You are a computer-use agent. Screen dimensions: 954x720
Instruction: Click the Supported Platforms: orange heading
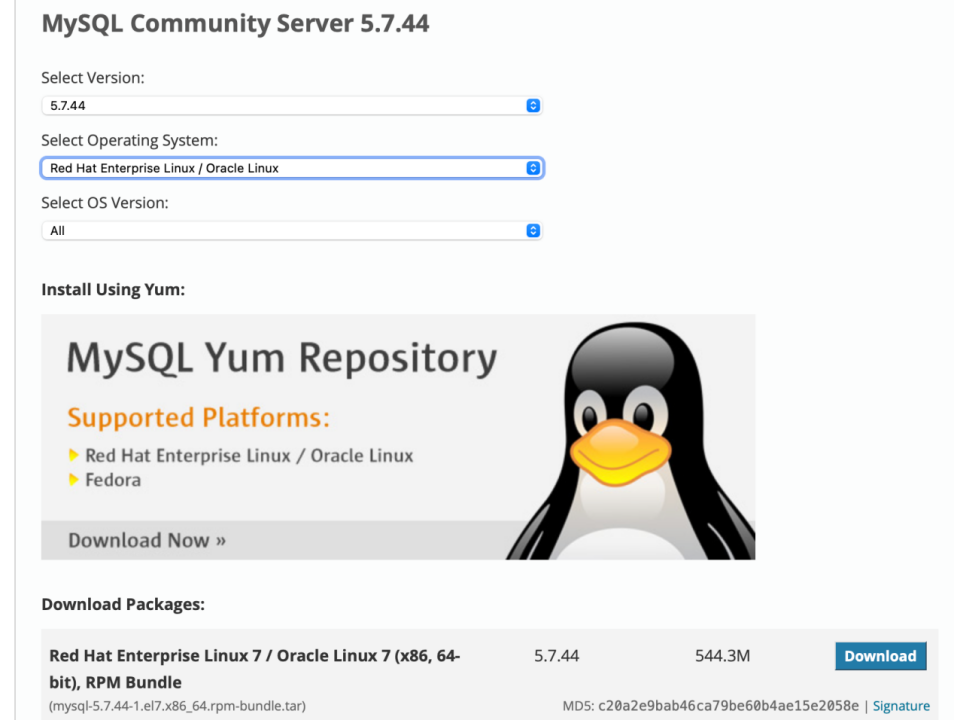click(198, 418)
